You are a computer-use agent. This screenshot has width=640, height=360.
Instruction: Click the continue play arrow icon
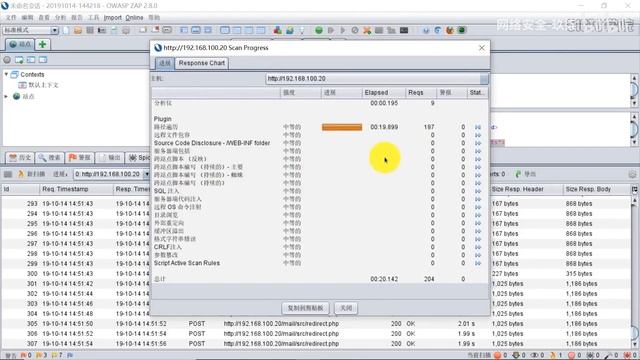(x=342, y=30)
